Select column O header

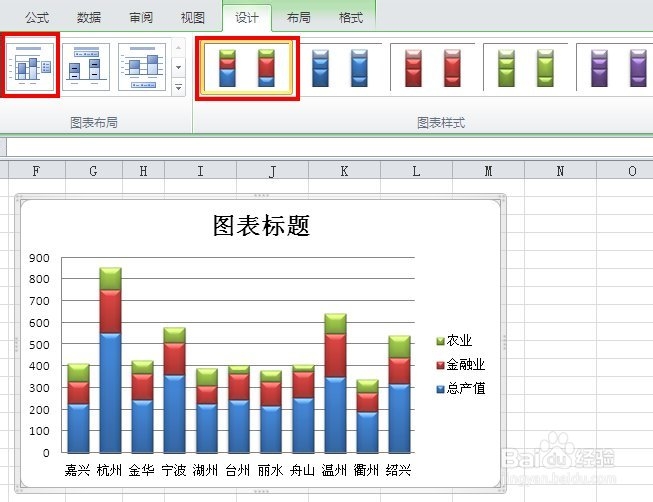[x=625, y=171]
